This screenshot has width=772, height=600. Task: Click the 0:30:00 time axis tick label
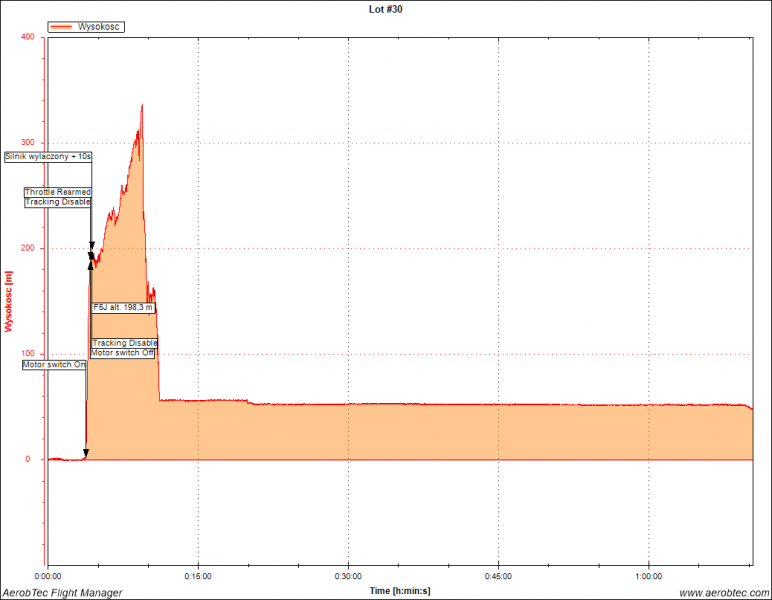[x=348, y=577]
